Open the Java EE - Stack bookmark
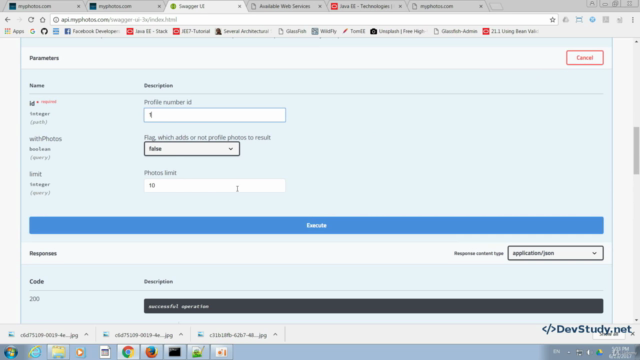Screen dimensions: 640x360 (147, 31)
